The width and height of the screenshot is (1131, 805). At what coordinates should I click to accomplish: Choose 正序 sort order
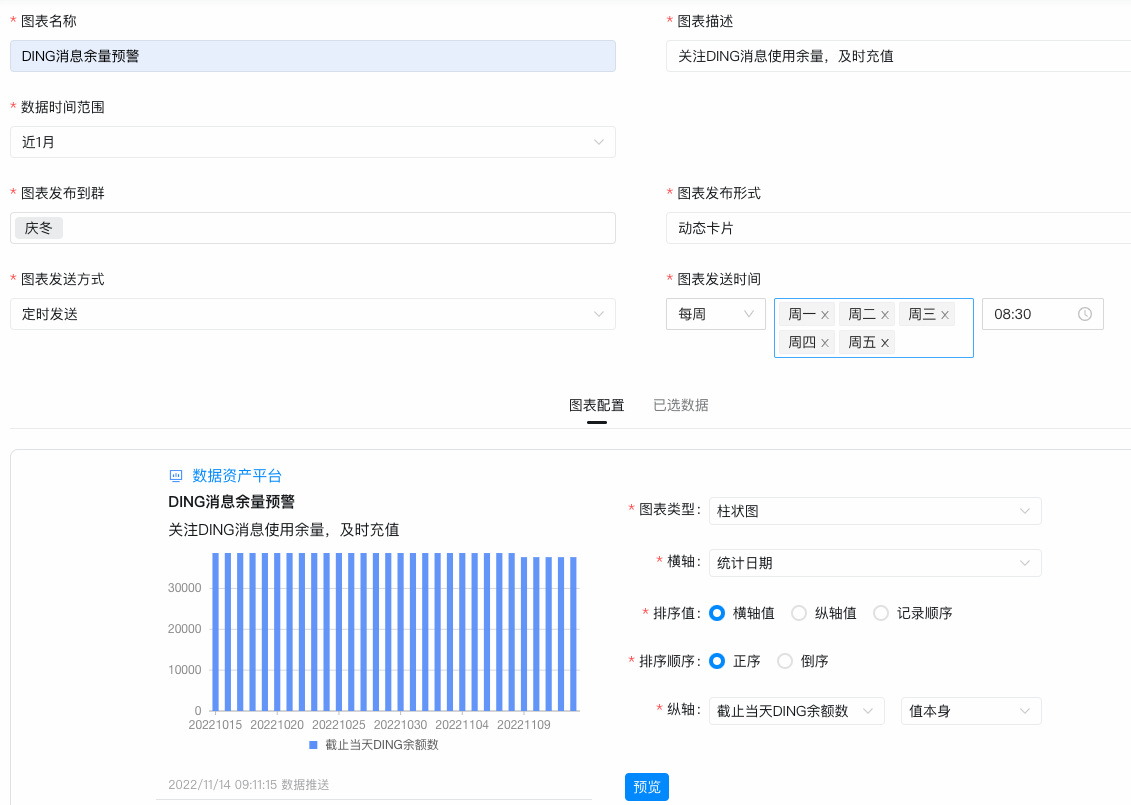click(x=717, y=661)
